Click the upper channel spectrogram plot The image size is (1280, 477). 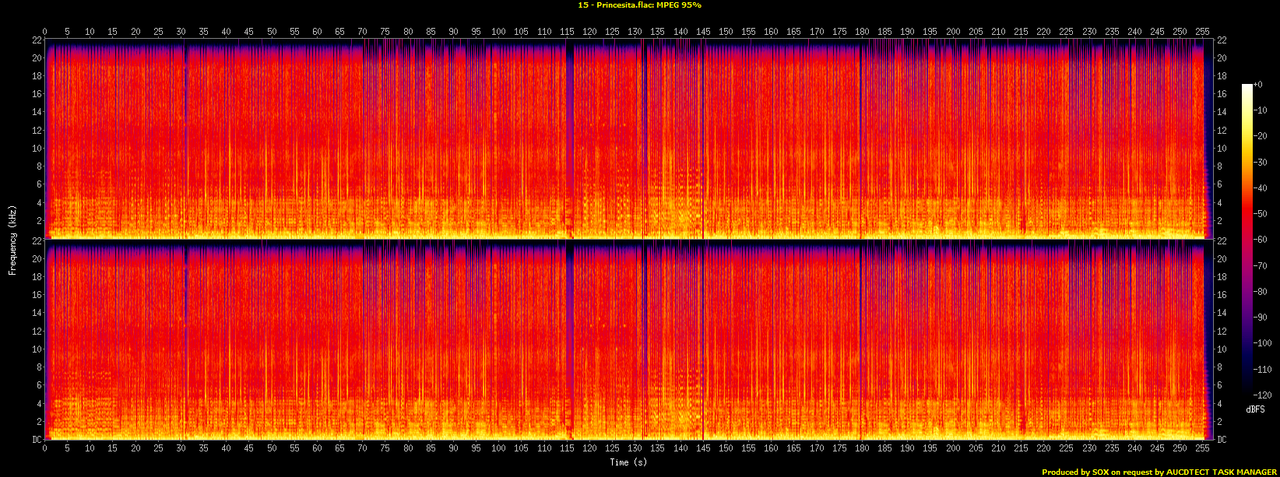pos(628,138)
